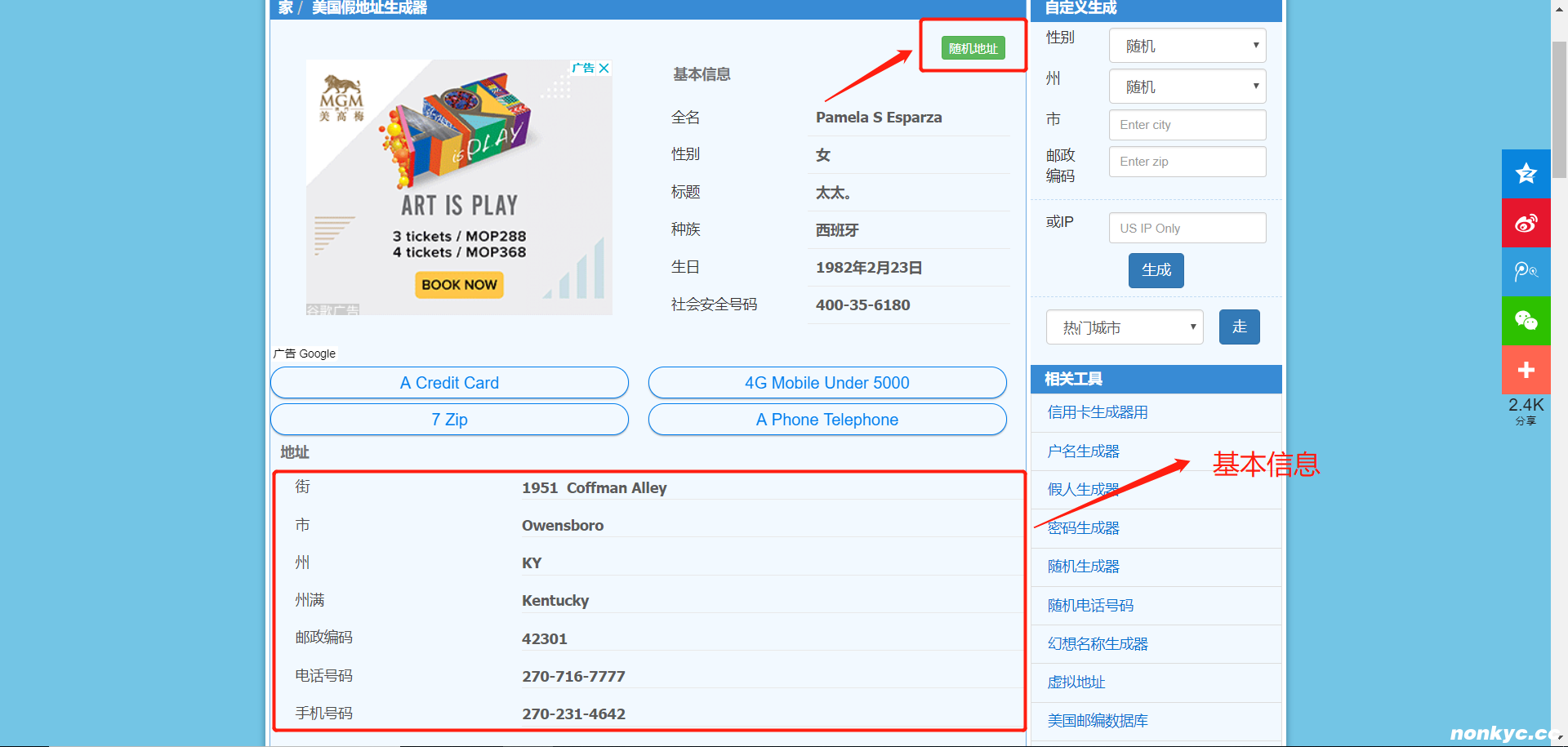Image resolution: width=1568 pixels, height=747 pixels.
Task: Open the 热门城市 popular cities dropdown
Action: pos(1124,327)
